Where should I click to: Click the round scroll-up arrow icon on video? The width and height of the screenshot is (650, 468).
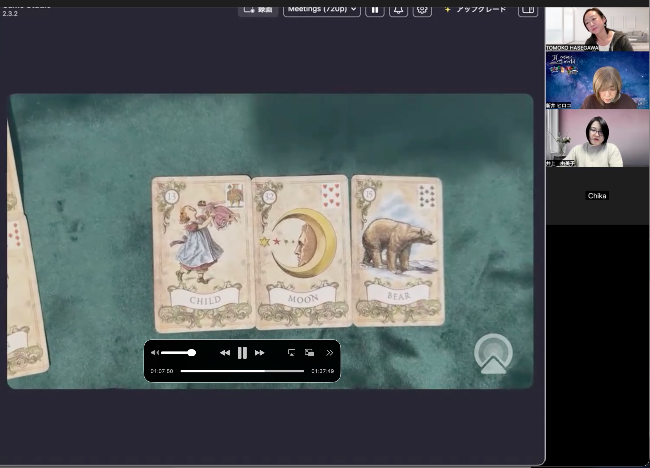tap(493, 354)
